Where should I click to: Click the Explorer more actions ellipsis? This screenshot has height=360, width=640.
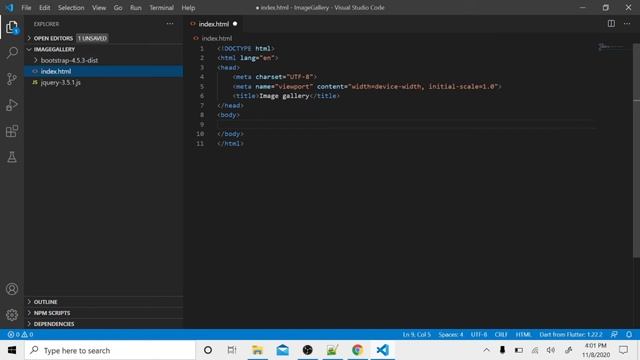pos(170,24)
